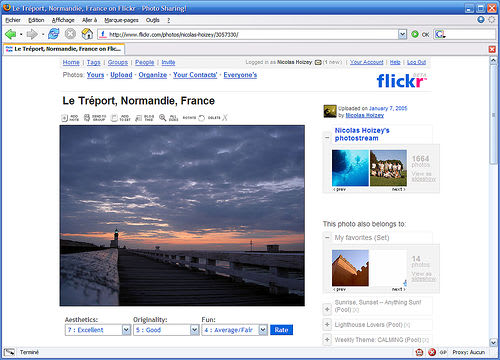
Task: Open the Outils menu
Action: 153,20
